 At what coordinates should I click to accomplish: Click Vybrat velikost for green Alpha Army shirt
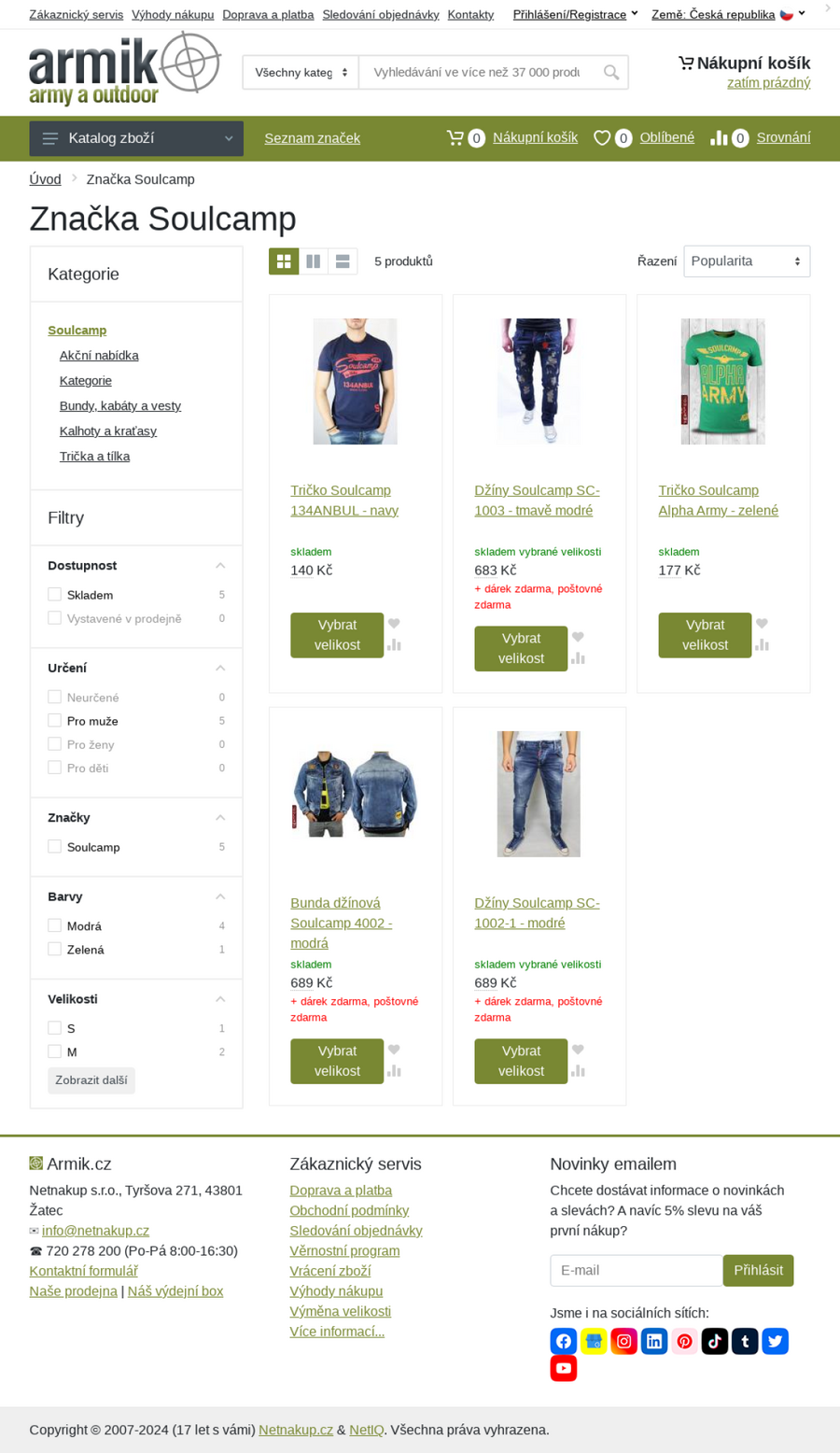[x=705, y=635]
